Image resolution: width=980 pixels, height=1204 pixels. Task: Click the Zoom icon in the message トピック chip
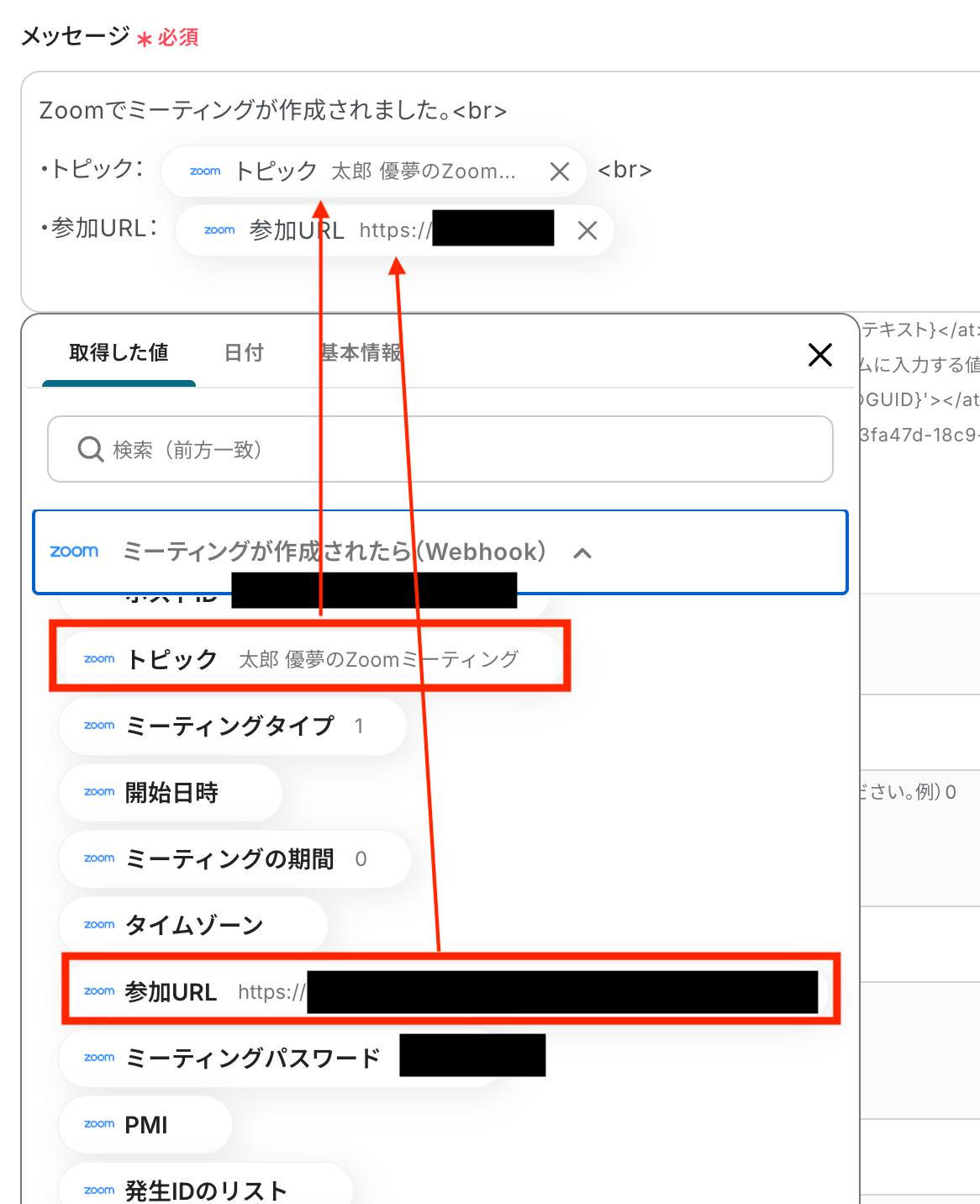pyautogui.click(x=205, y=172)
